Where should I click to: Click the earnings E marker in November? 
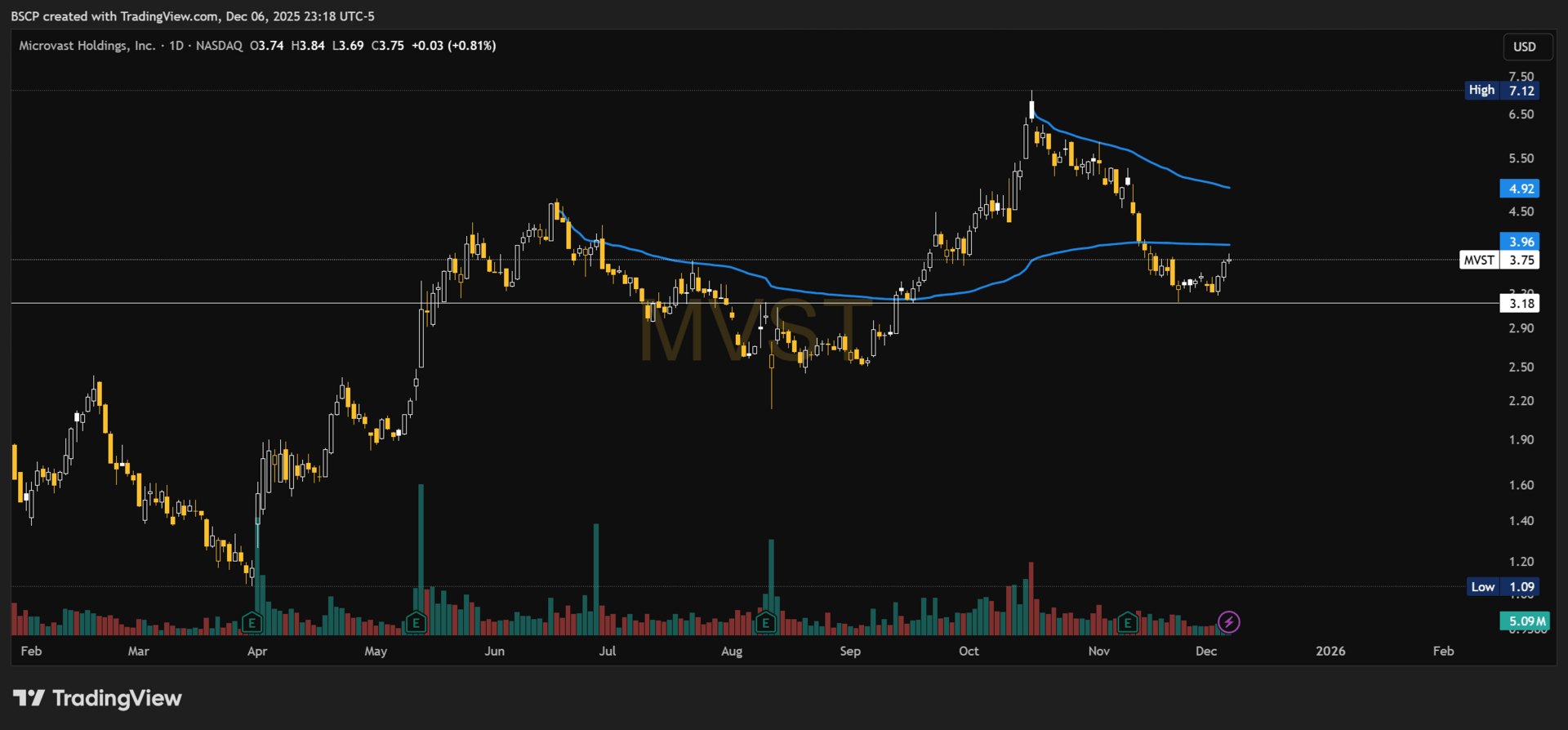pos(1128,623)
